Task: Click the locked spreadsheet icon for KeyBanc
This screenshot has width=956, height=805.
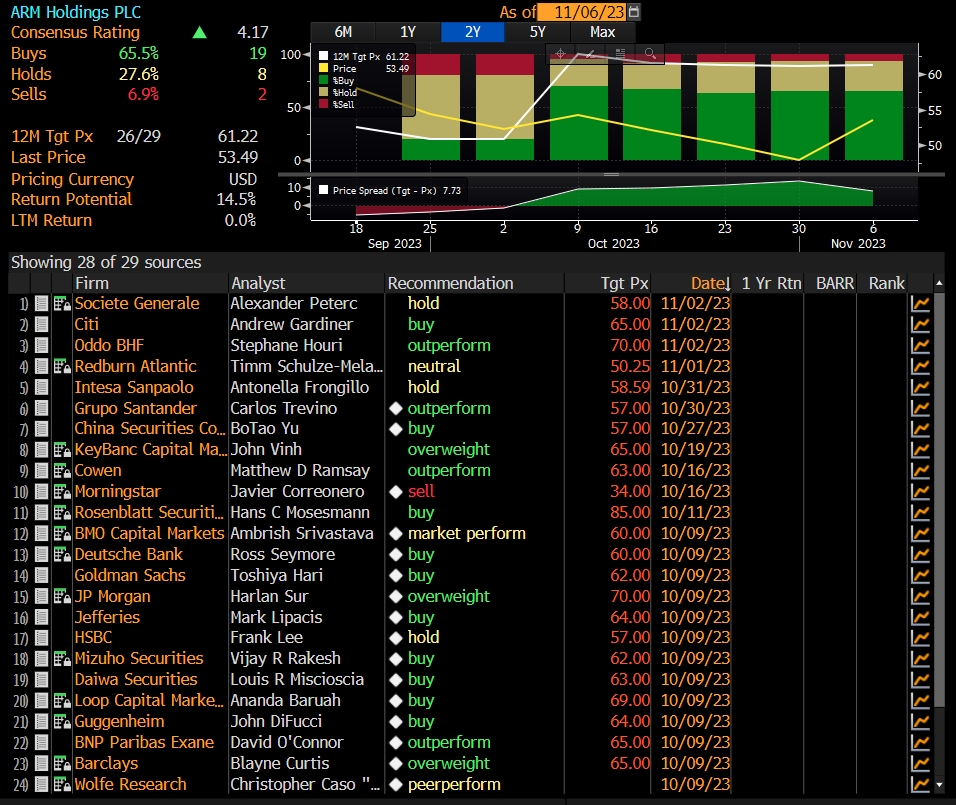Action: pos(61,450)
